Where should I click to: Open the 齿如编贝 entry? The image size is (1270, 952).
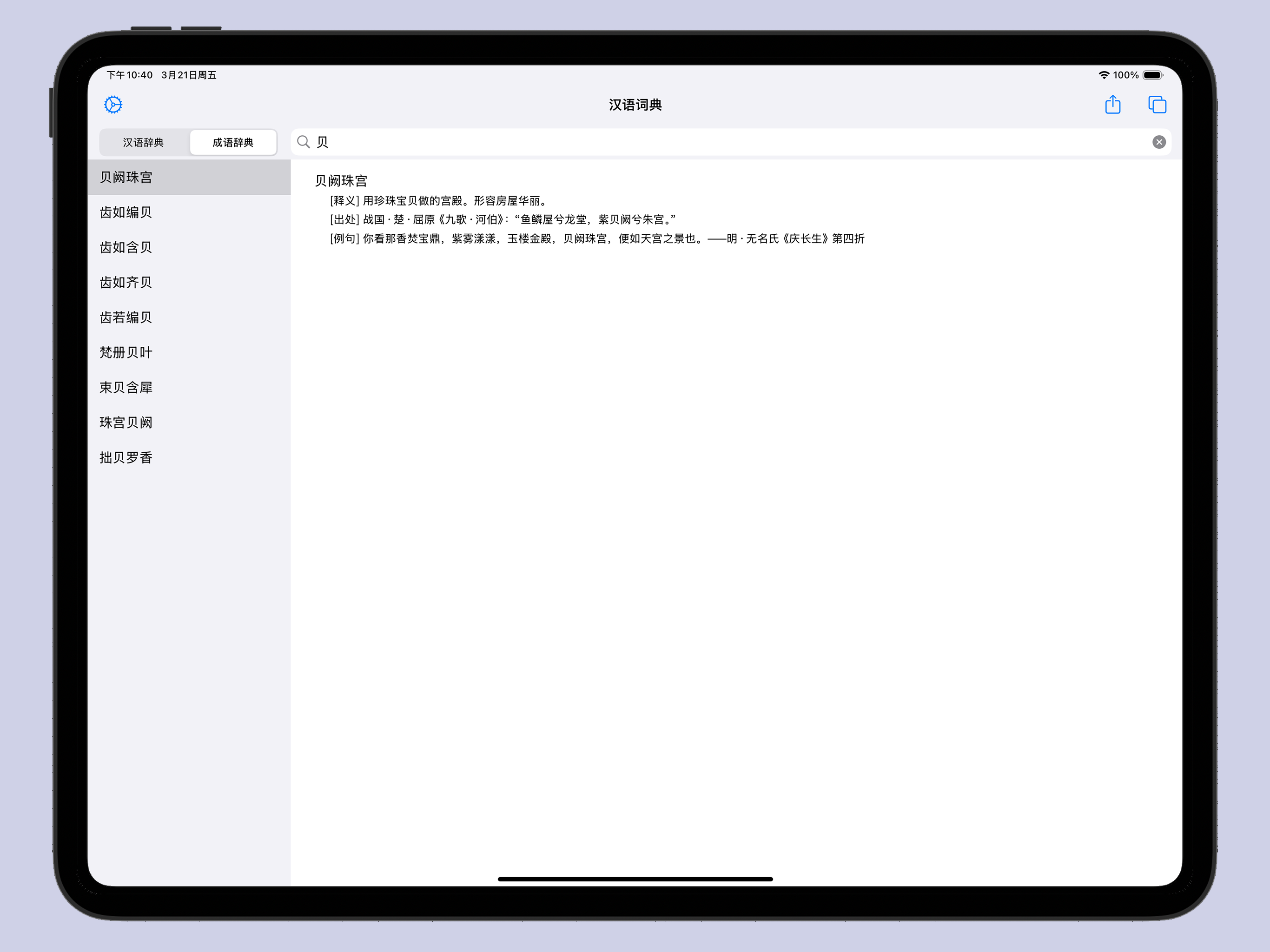tap(189, 212)
